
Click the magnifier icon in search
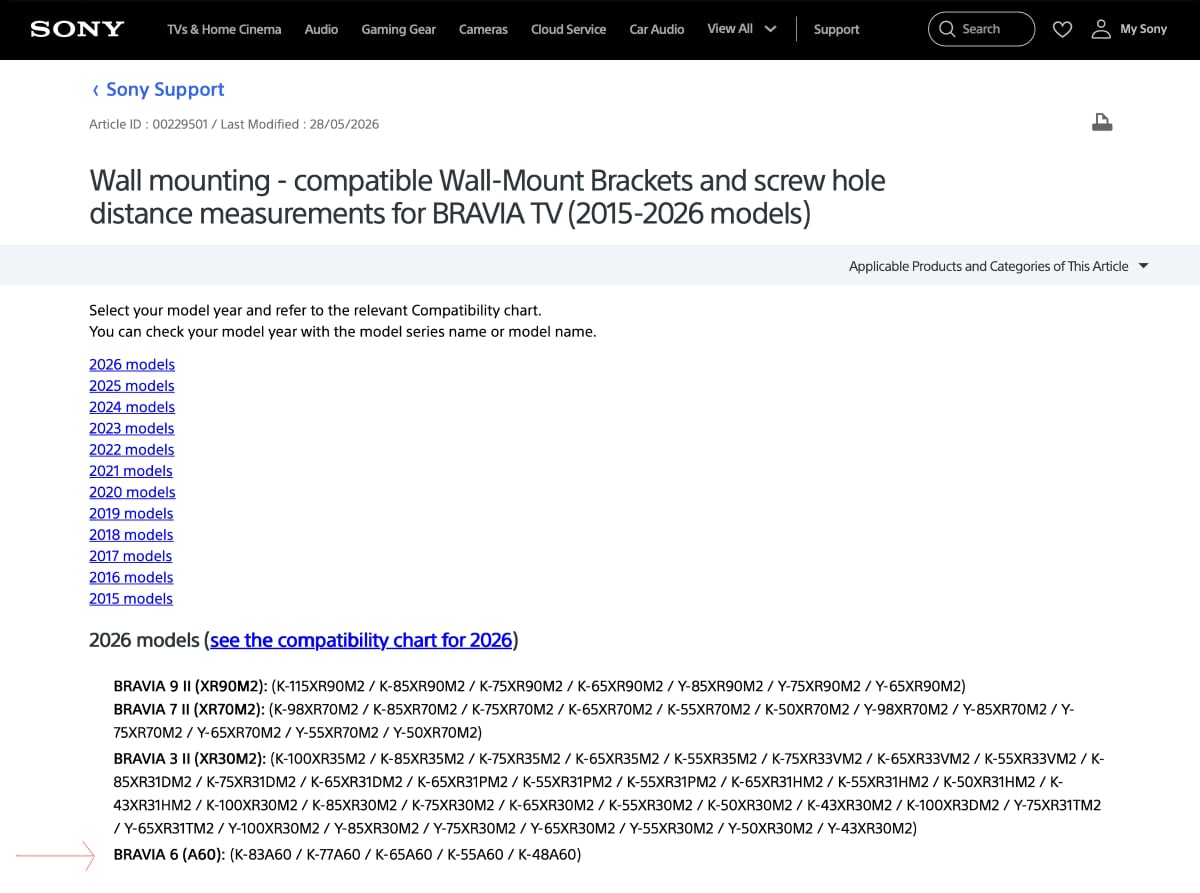(x=947, y=29)
